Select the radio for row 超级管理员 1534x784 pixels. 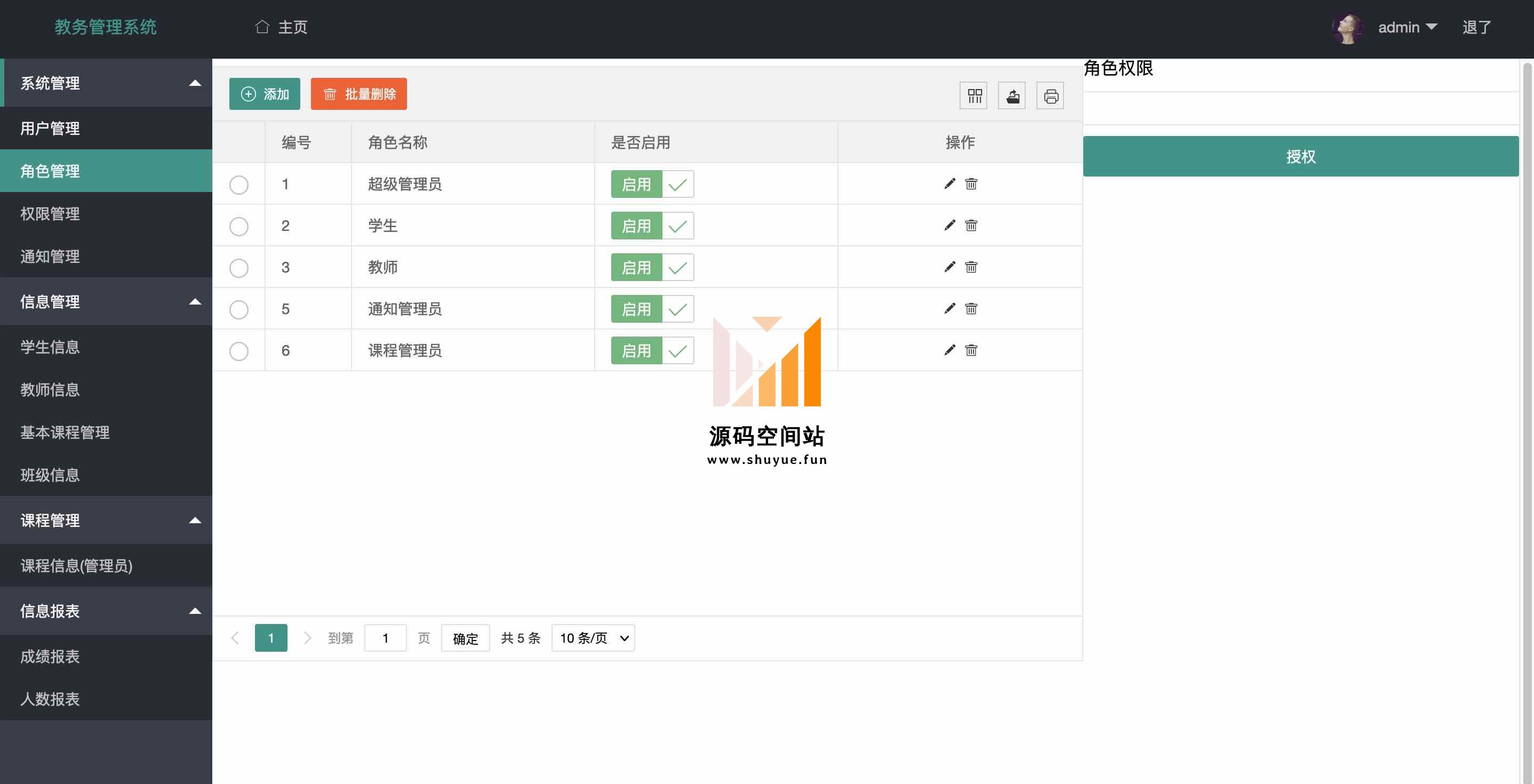[239, 185]
